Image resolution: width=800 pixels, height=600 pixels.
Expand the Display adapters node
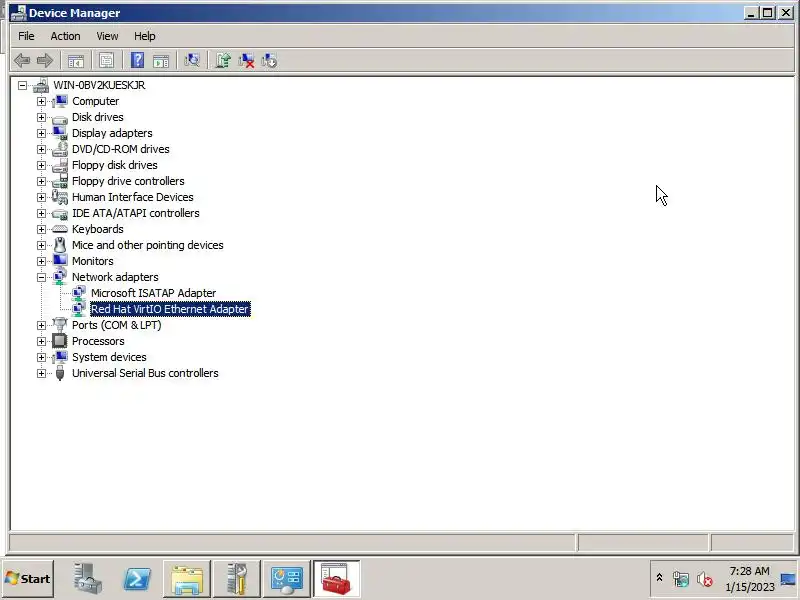[x=41, y=133]
